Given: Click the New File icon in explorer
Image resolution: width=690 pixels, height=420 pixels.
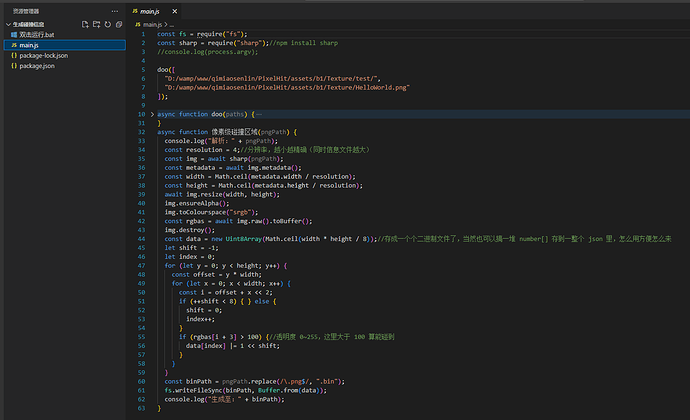Looking at the screenshot, I should [85, 22].
